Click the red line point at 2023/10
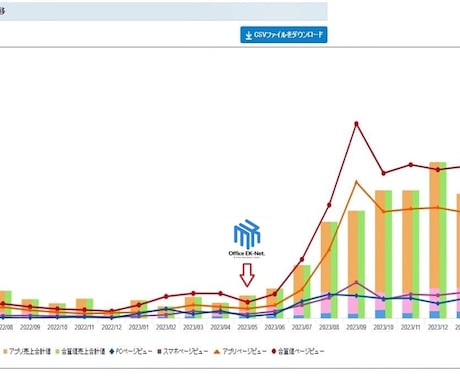460x380 pixels. point(384,173)
